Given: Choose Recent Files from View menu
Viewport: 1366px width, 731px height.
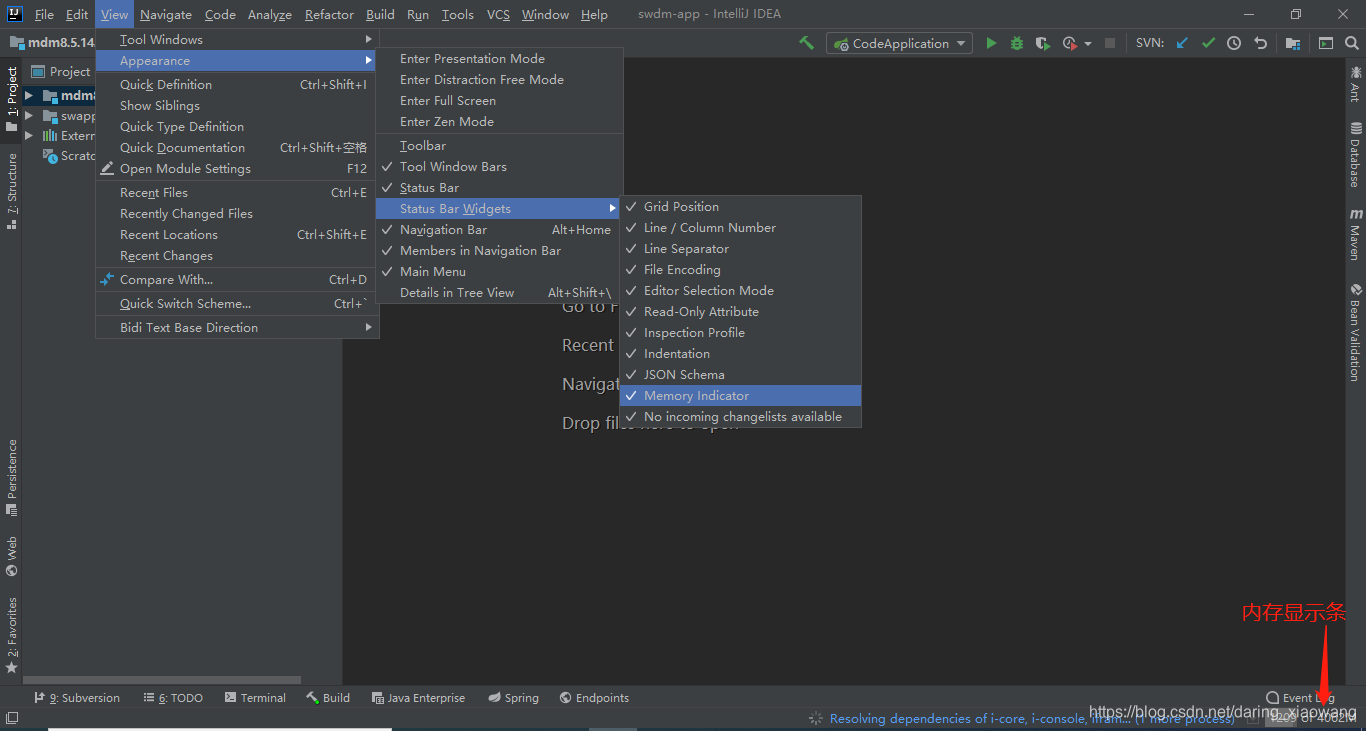Looking at the screenshot, I should pyautogui.click(x=237, y=193).
